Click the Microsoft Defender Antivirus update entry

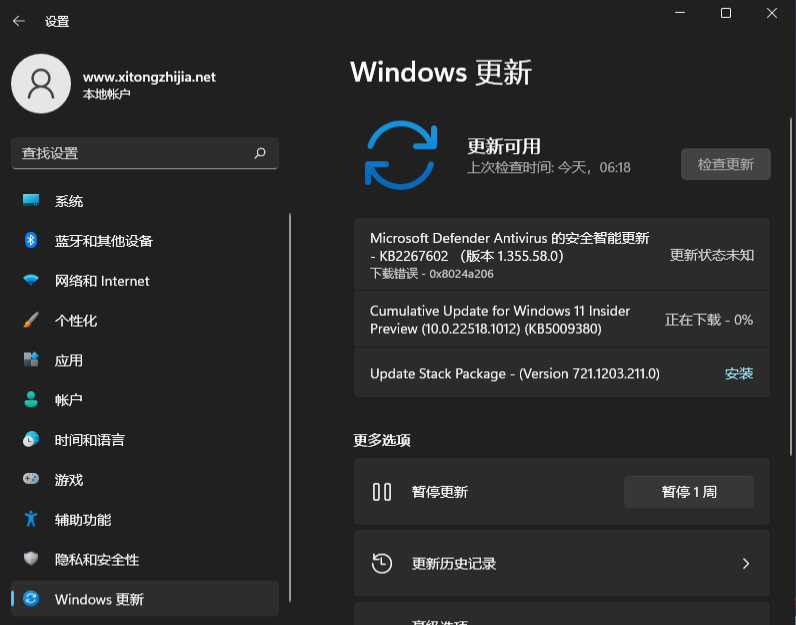pos(561,254)
